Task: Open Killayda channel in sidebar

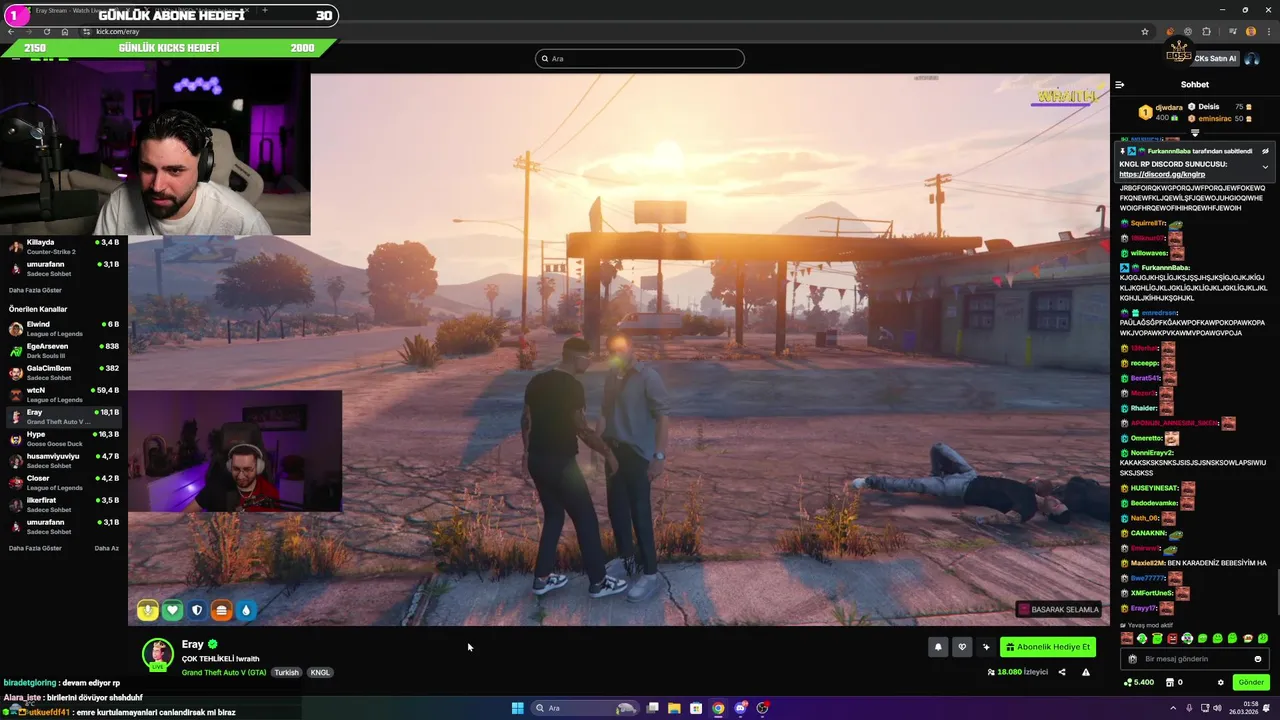Action: coord(64,246)
